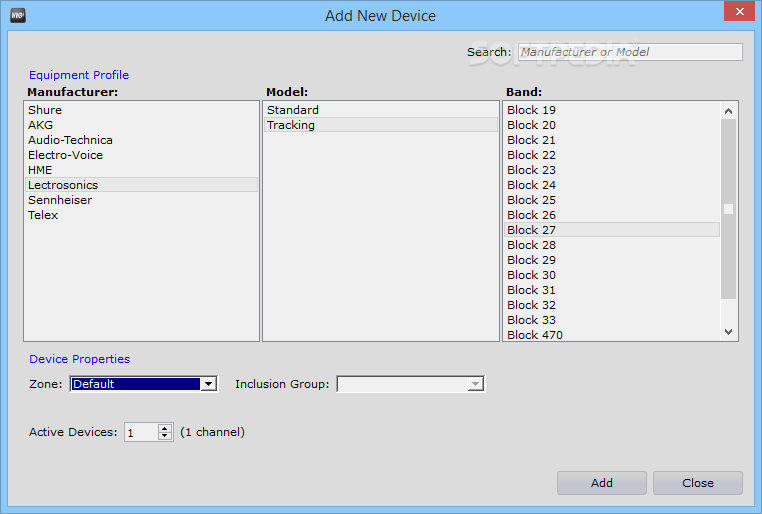The width and height of the screenshot is (762, 514).
Task: Choose Block 21 in Band list
Action: pyautogui.click(x=612, y=140)
